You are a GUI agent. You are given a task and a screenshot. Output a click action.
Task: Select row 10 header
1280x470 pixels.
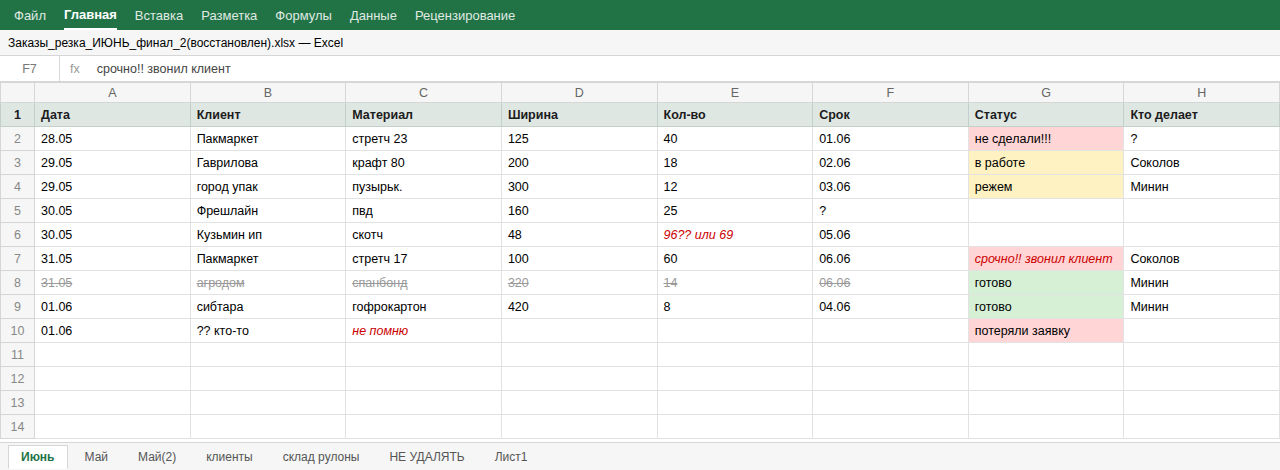[x=17, y=331]
